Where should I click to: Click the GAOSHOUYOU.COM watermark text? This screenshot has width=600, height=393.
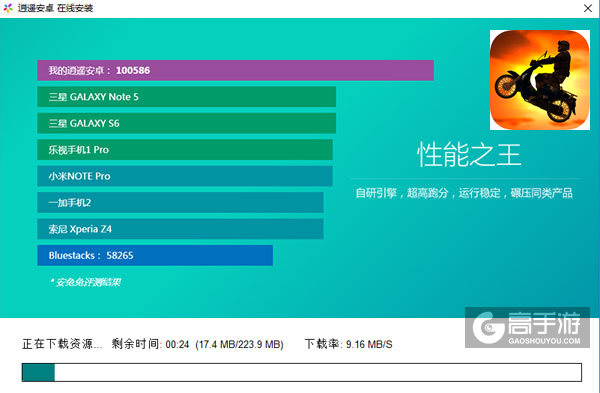544,341
